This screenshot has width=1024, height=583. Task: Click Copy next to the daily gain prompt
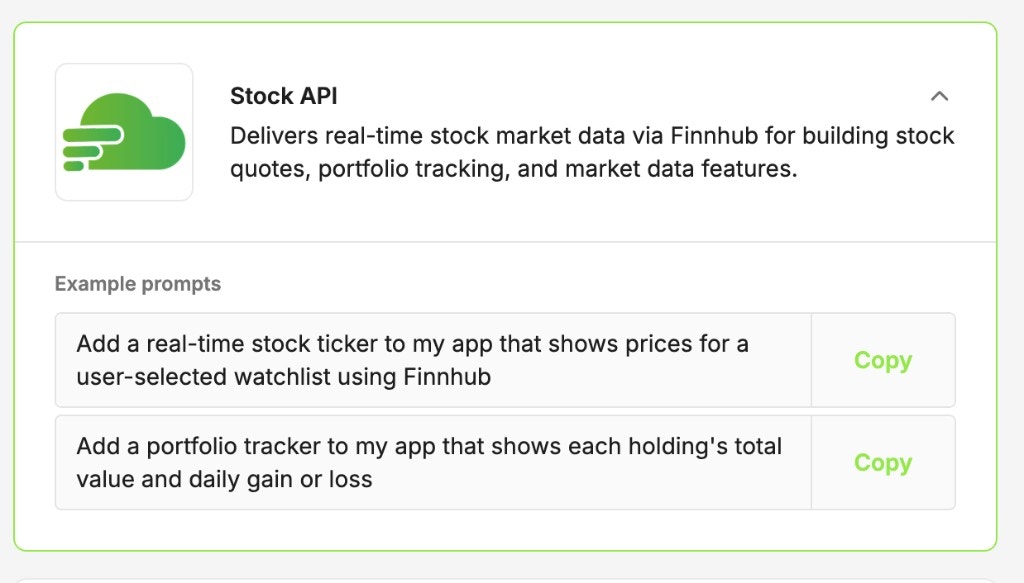click(x=881, y=463)
